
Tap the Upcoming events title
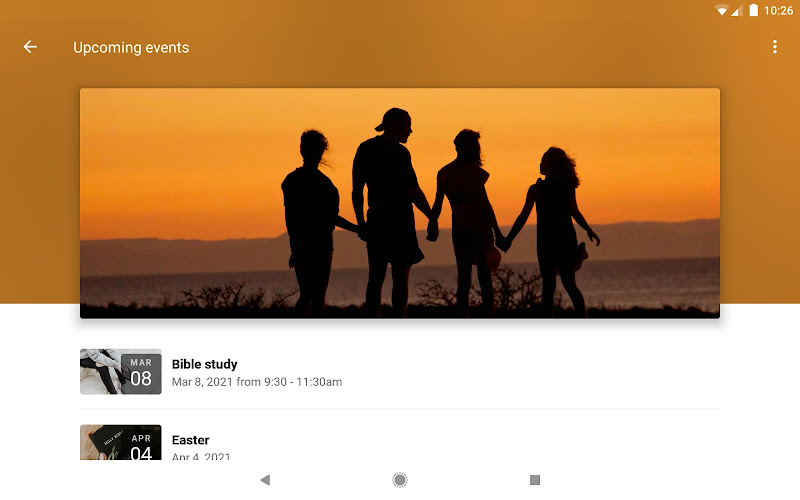131,47
